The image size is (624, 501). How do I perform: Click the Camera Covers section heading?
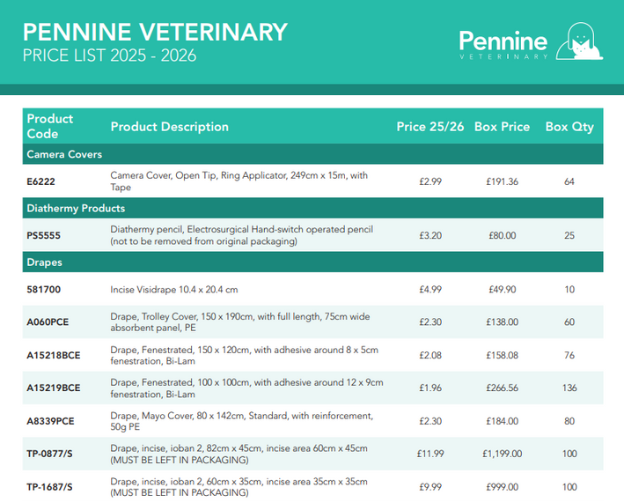[64, 155]
